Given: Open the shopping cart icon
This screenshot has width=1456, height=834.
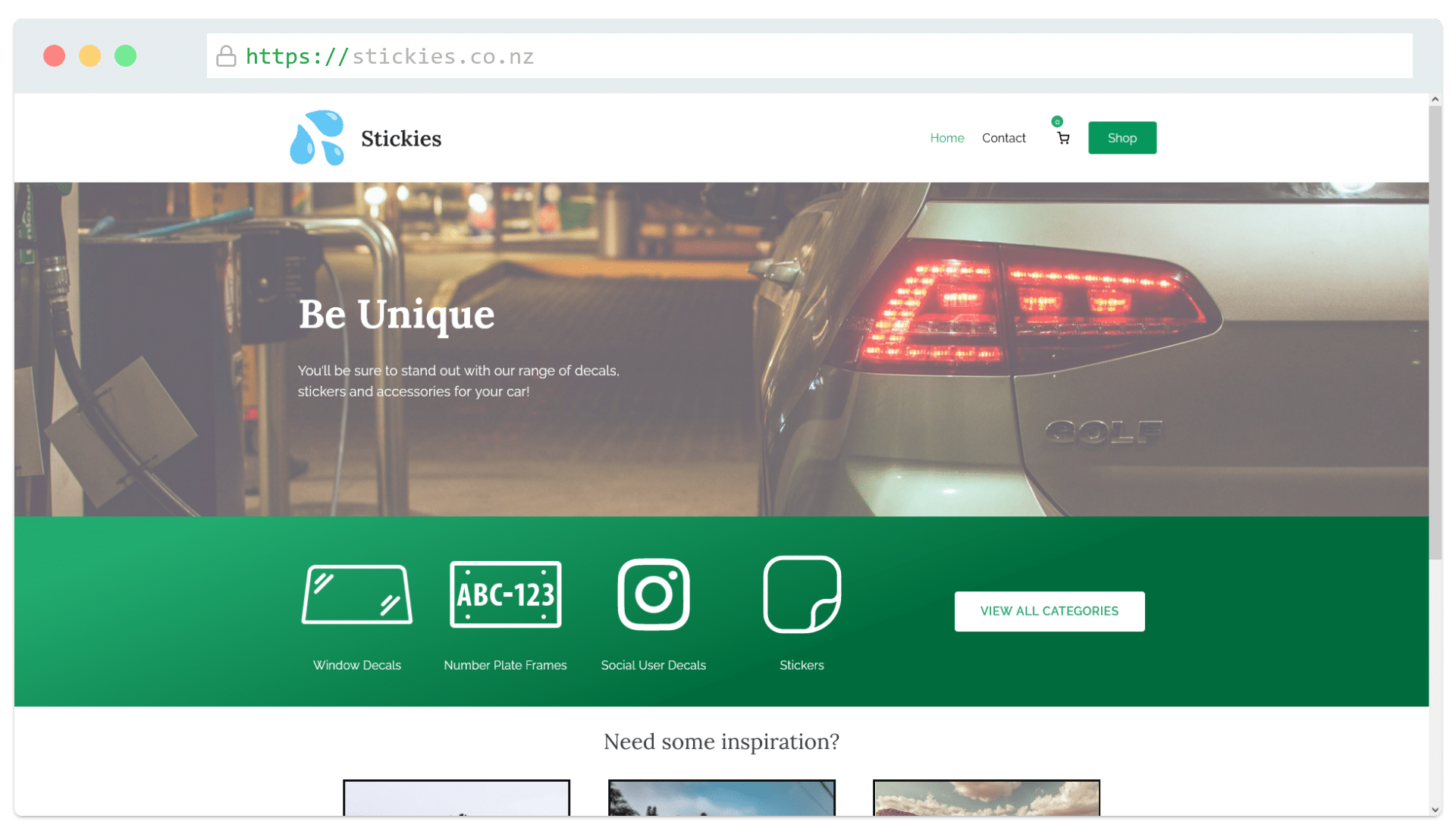Looking at the screenshot, I should pyautogui.click(x=1063, y=138).
